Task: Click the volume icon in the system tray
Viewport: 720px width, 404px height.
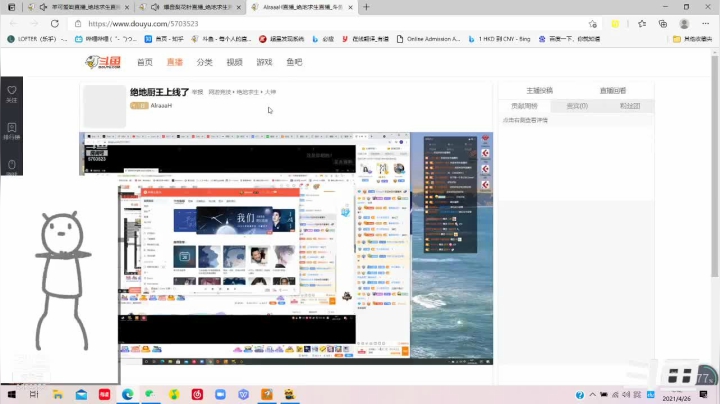Action: tap(626, 395)
